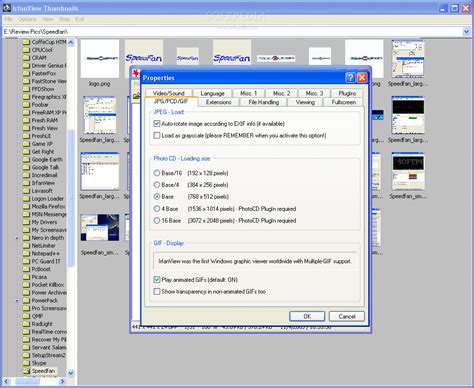Click Cancel in Properties dialog

(x=347, y=316)
